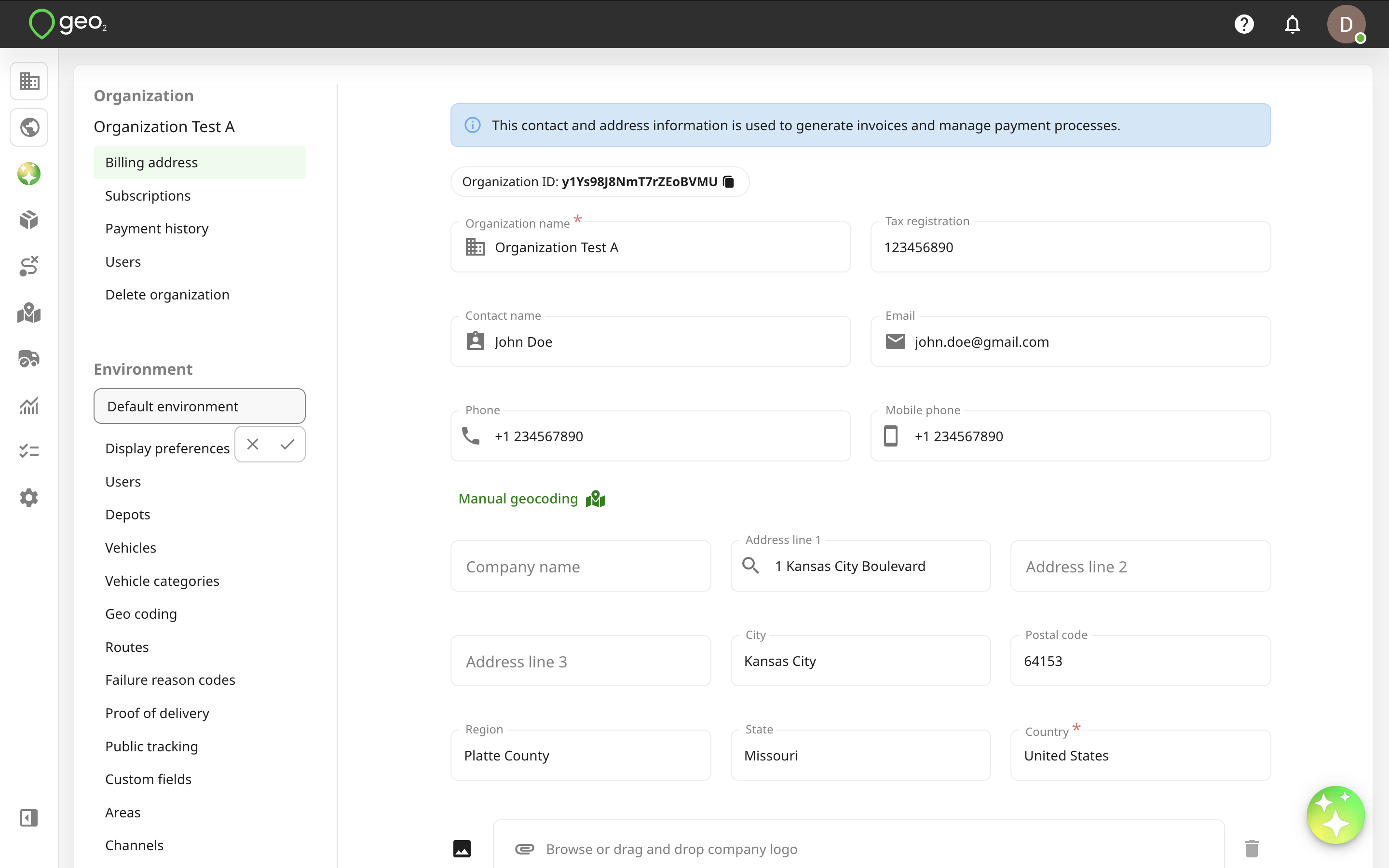Open the organization building icon in sidebar
Screen dimensions: 1389x868
(29, 81)
